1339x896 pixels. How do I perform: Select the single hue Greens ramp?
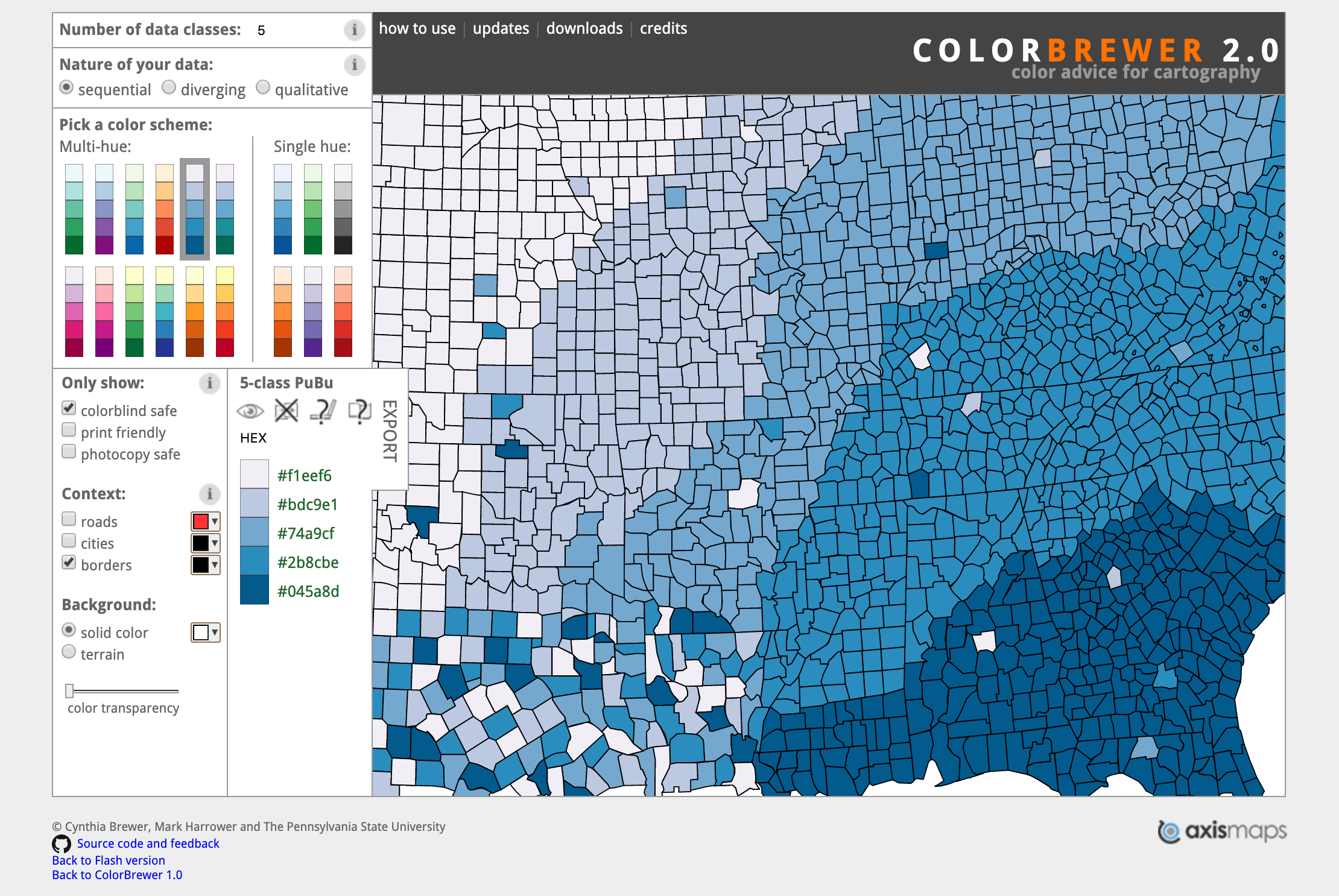coord(313,209)
